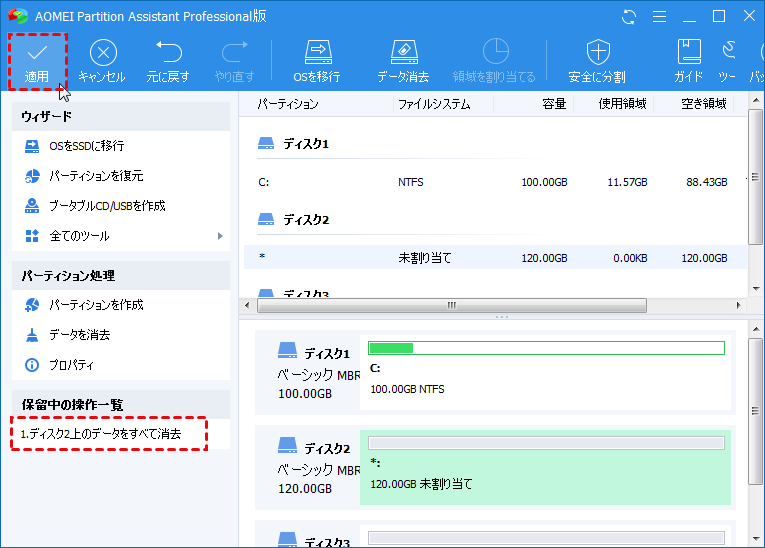The height and width of the screenshot is (548, 765).
Task: Click the refresh icon in the title bar
Action: click(x=629, y=17)
